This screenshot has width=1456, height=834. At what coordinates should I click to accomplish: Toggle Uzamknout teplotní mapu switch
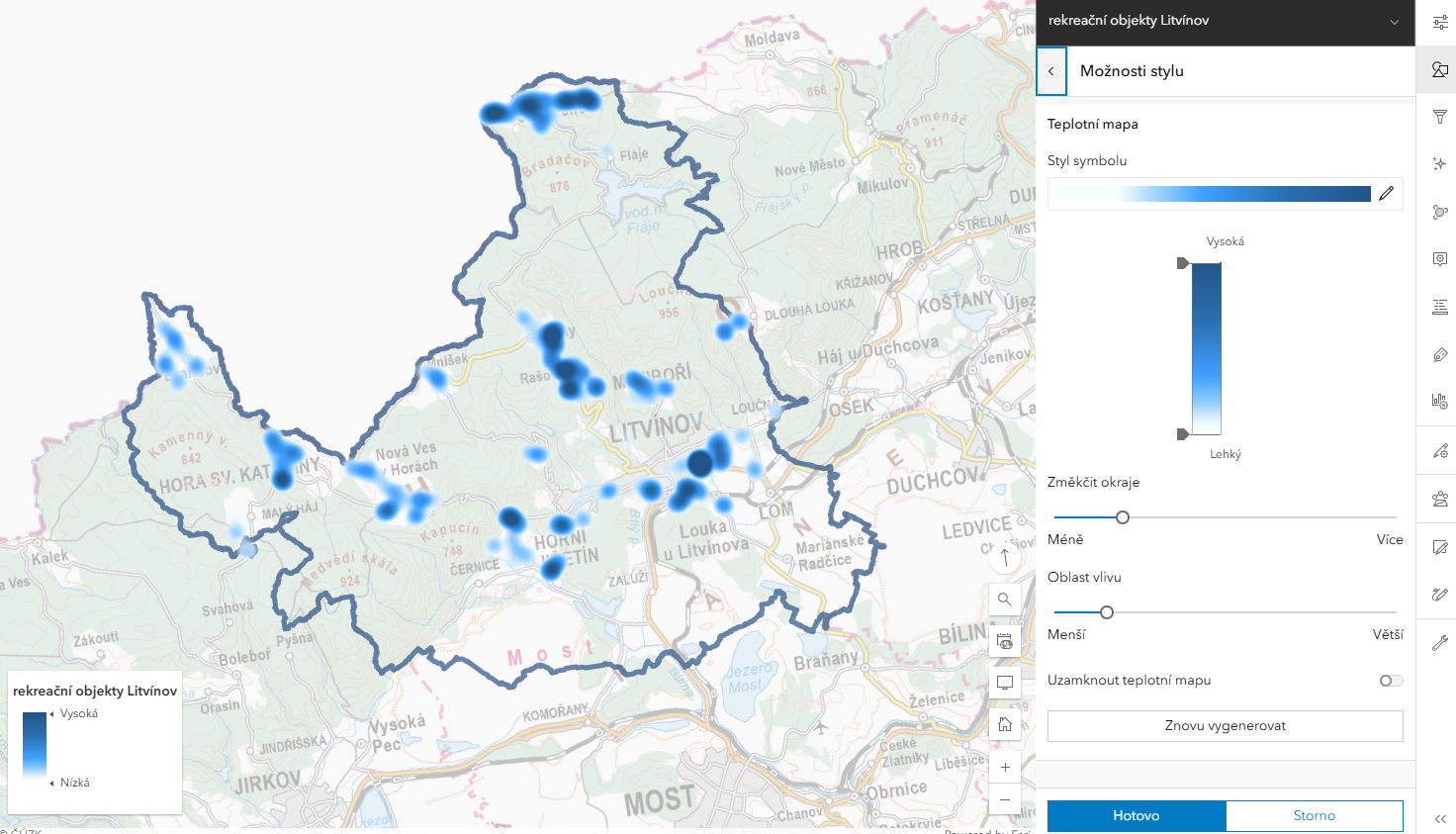pos(1391,681)
